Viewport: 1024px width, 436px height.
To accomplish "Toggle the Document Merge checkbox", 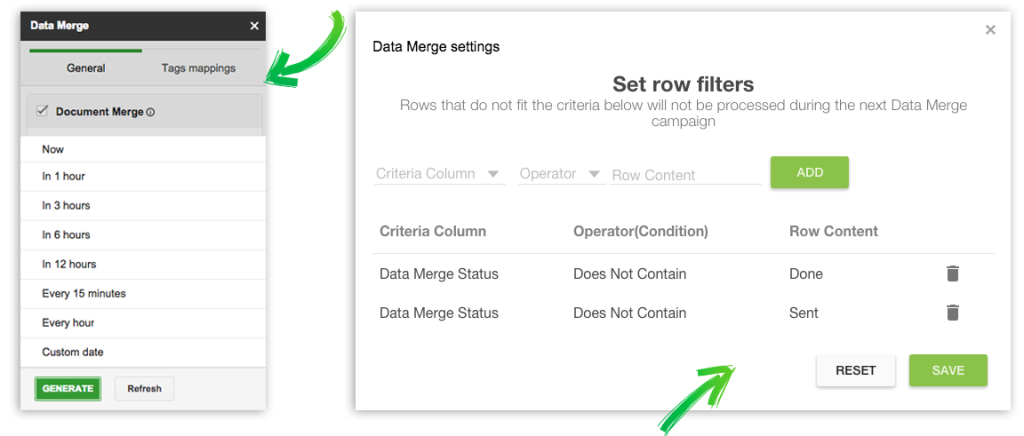I will [x=42, y=111].
